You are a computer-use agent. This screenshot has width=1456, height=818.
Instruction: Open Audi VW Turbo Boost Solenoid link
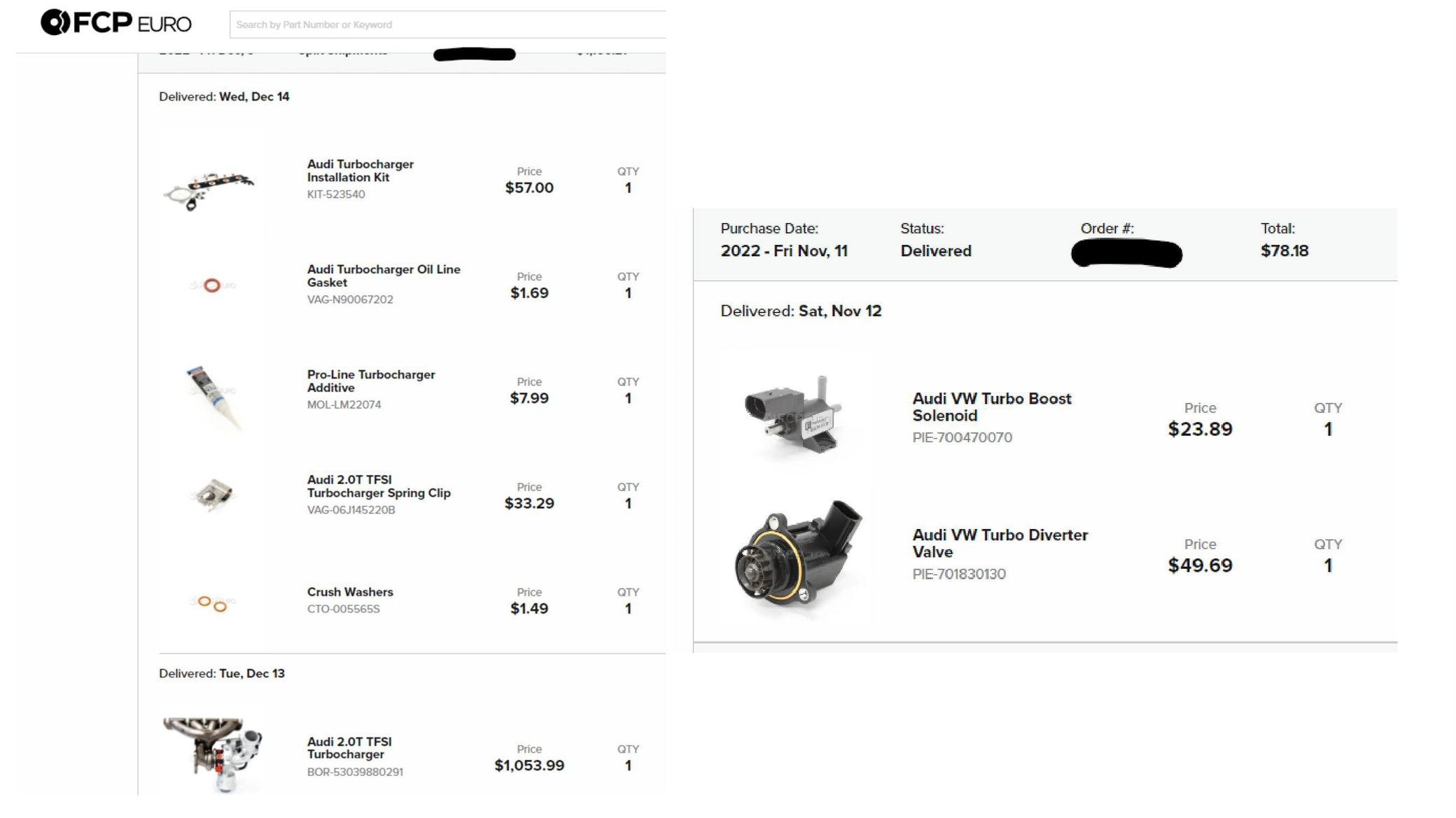pos(992,407)
